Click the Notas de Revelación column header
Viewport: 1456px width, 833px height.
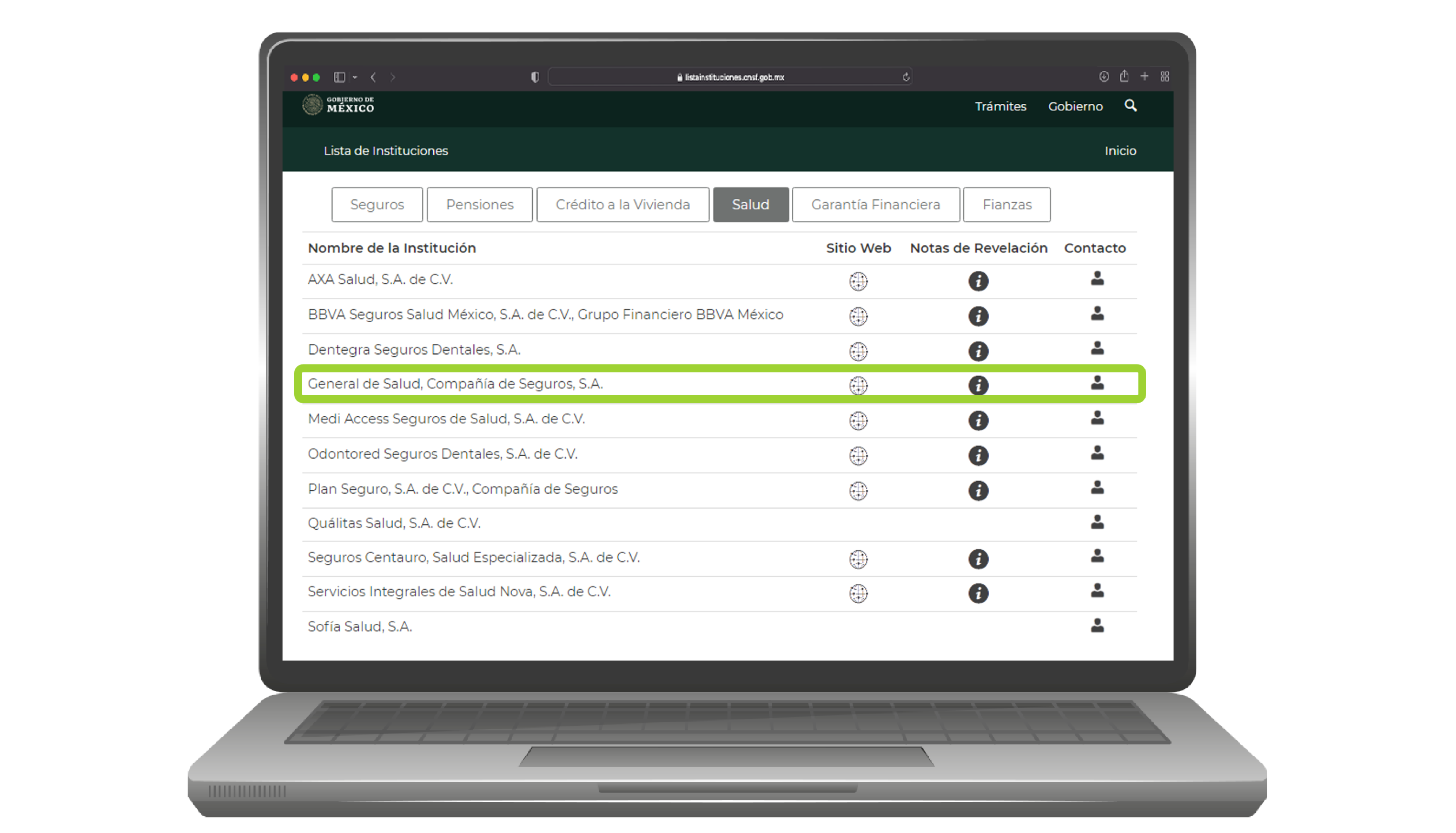pos(978,248)
